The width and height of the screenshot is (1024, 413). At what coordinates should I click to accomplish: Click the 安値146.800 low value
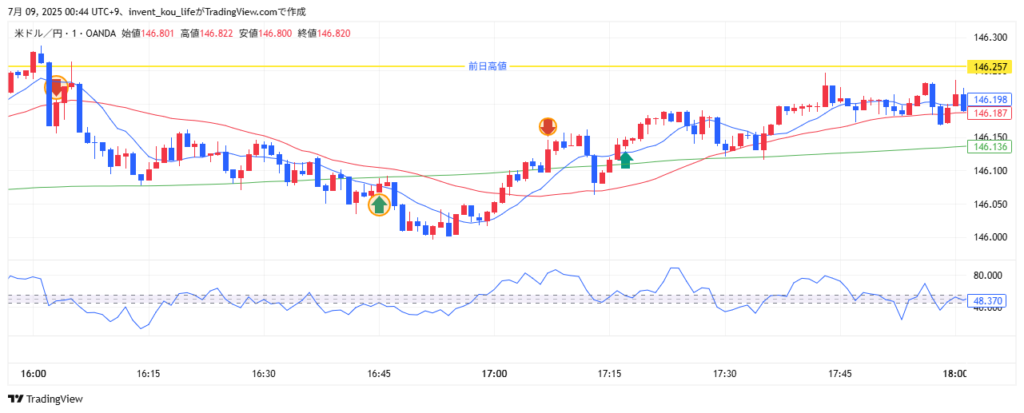point(264,33)
